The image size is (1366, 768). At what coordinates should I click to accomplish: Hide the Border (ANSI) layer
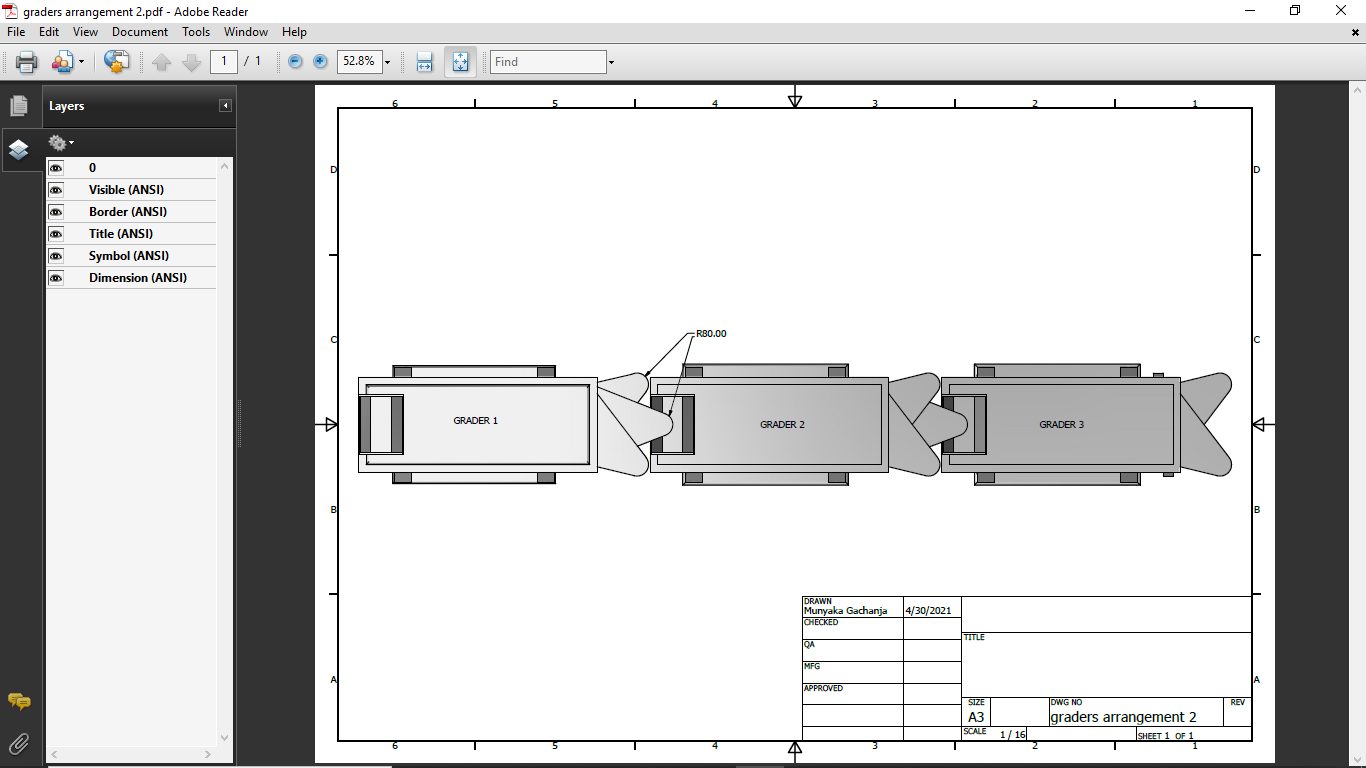(x=56, y=212)
